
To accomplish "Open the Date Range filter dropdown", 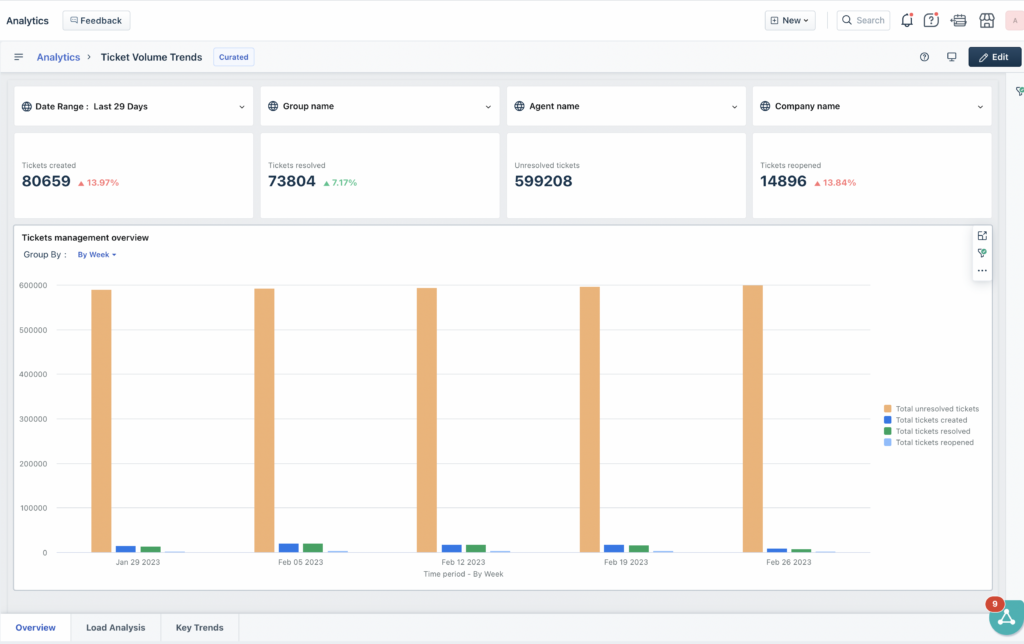I will [133, 106].
